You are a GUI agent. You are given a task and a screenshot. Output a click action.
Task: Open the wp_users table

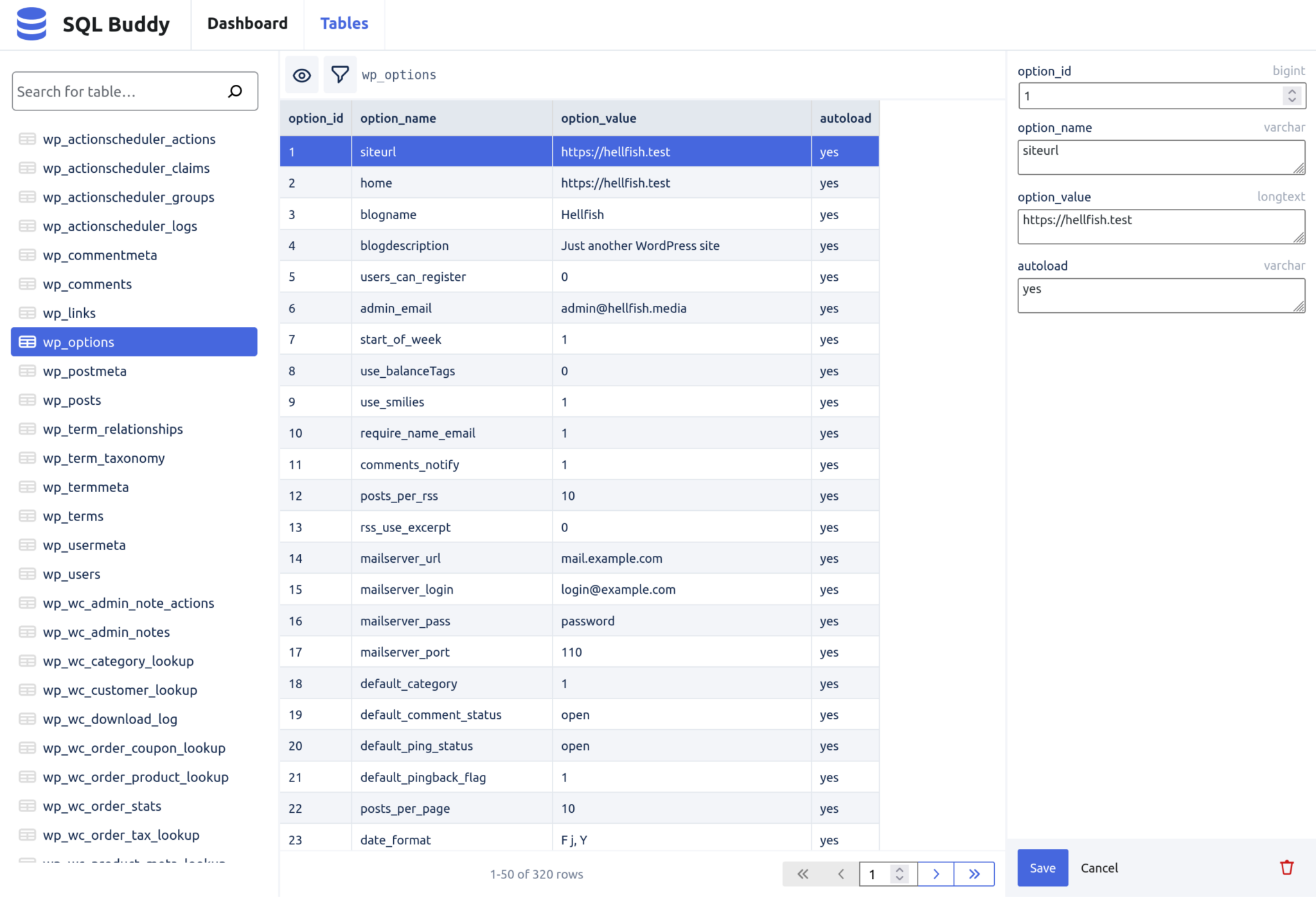(x=71, y=574)
